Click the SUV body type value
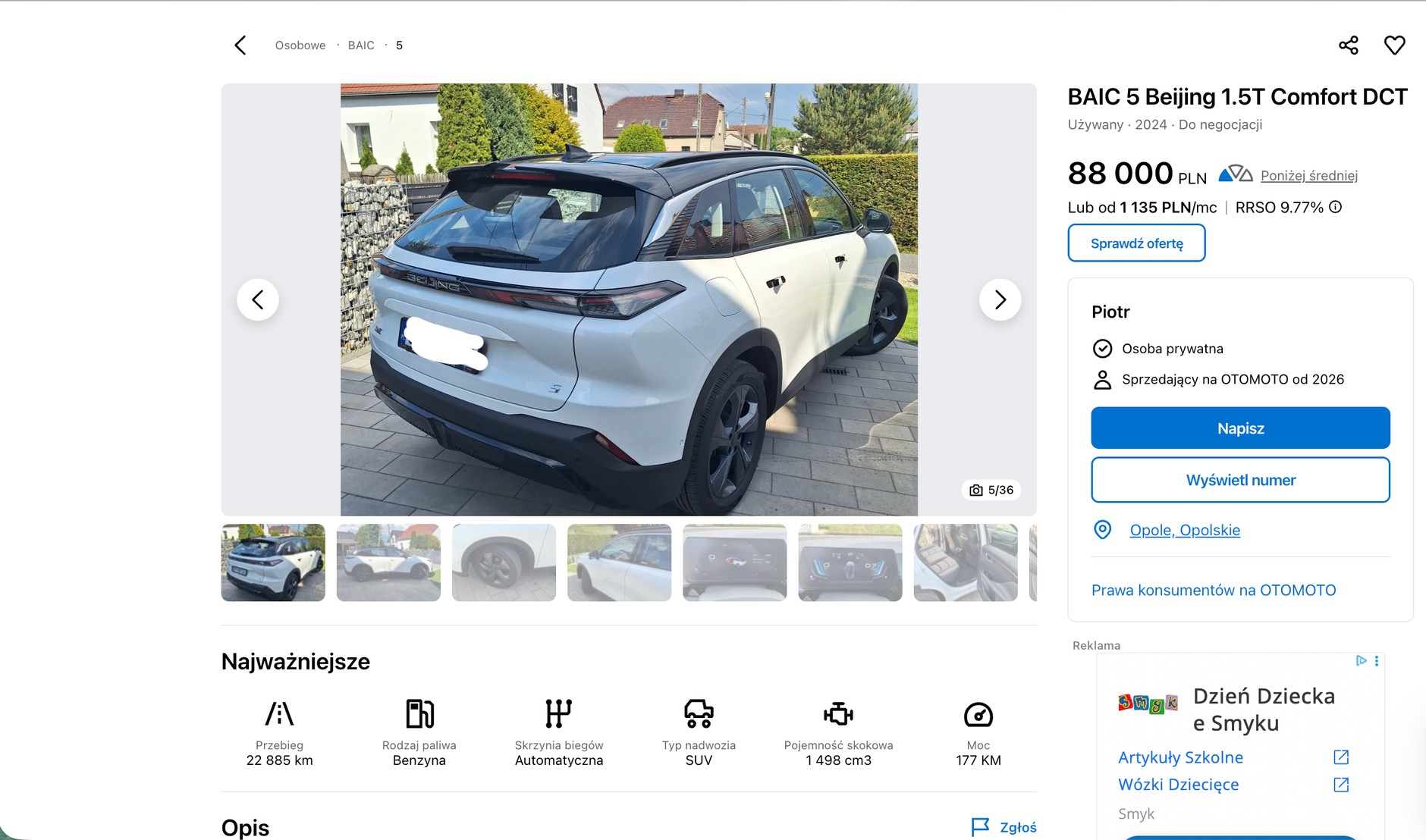Screen dimensions: 1426x840 point(699,760)
